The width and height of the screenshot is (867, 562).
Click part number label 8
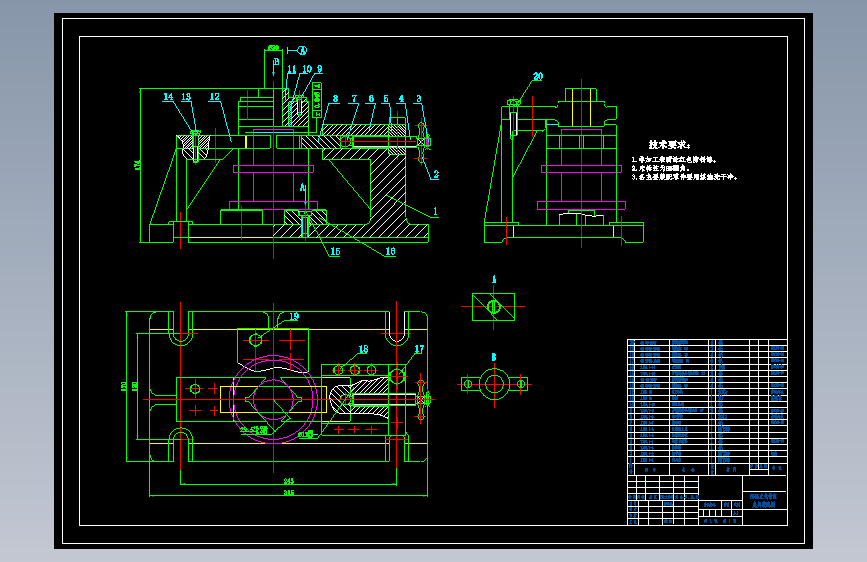tap(336, 98)
